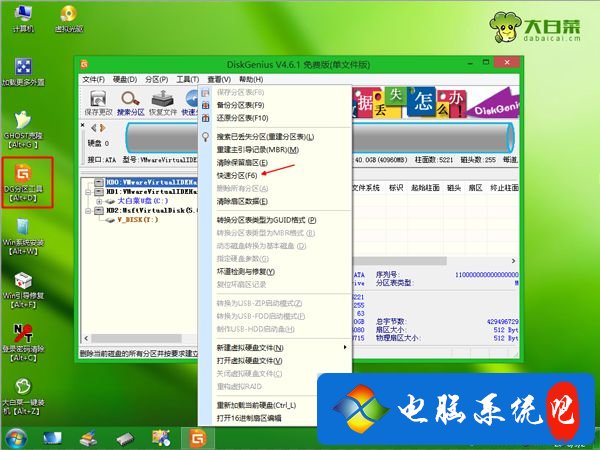The image size is (600, 450).
Task: Choose 搜索已丢失分区(重建分区表) entry
Action: pos(265,137)
